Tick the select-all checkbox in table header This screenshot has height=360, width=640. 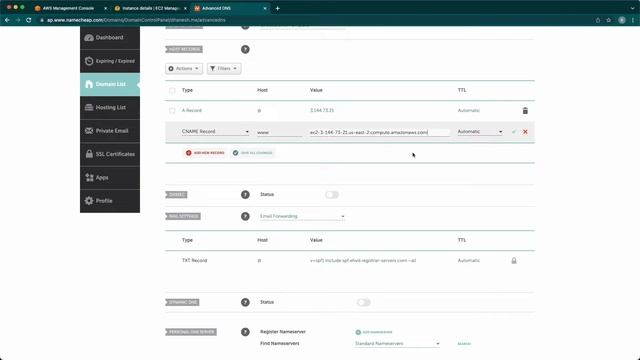172,90
